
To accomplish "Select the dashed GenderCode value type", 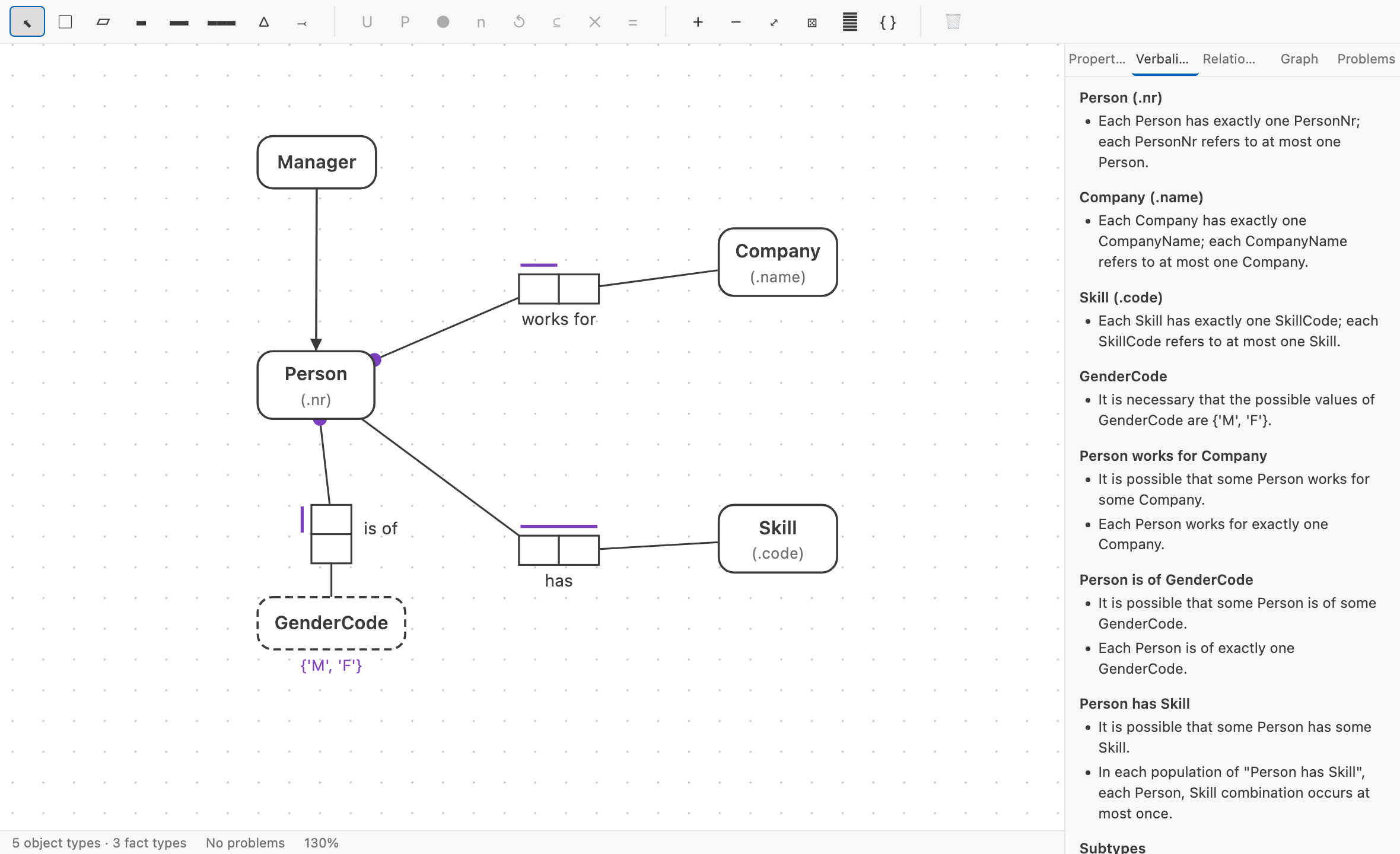I will pos(331,623).
